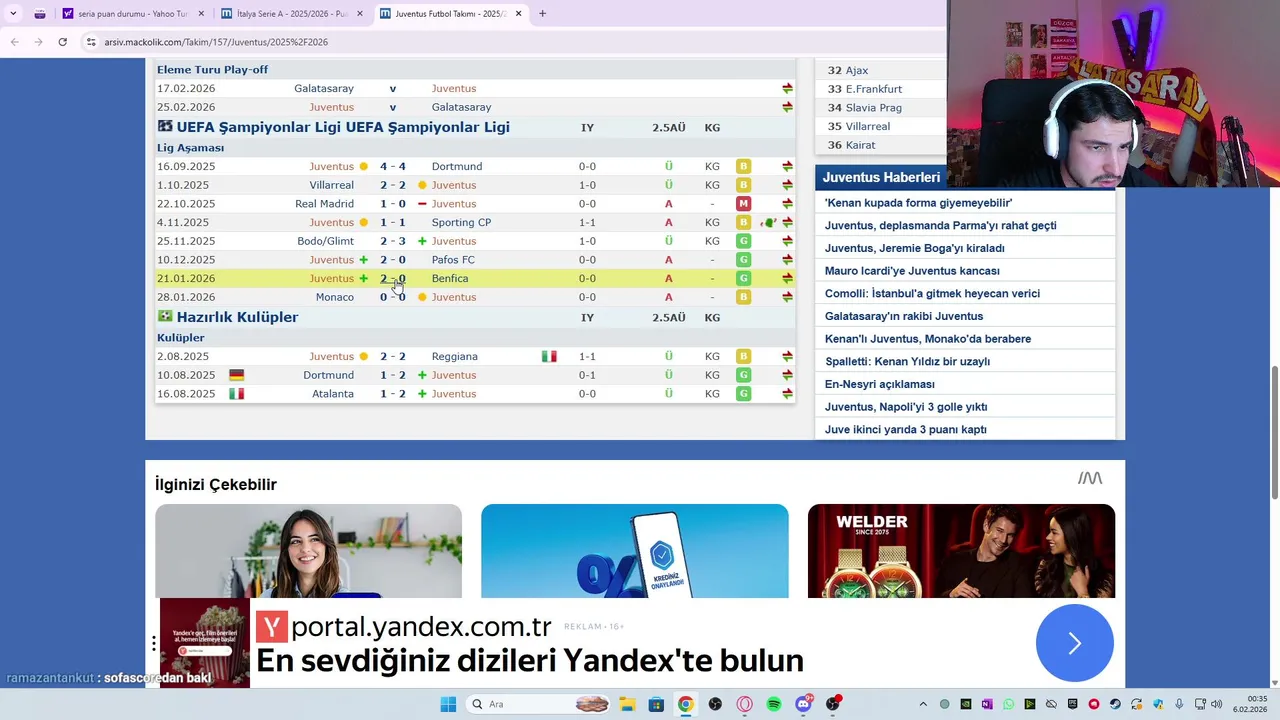Open the loan approval phone ad thumbnail

[x=634, y=551]
